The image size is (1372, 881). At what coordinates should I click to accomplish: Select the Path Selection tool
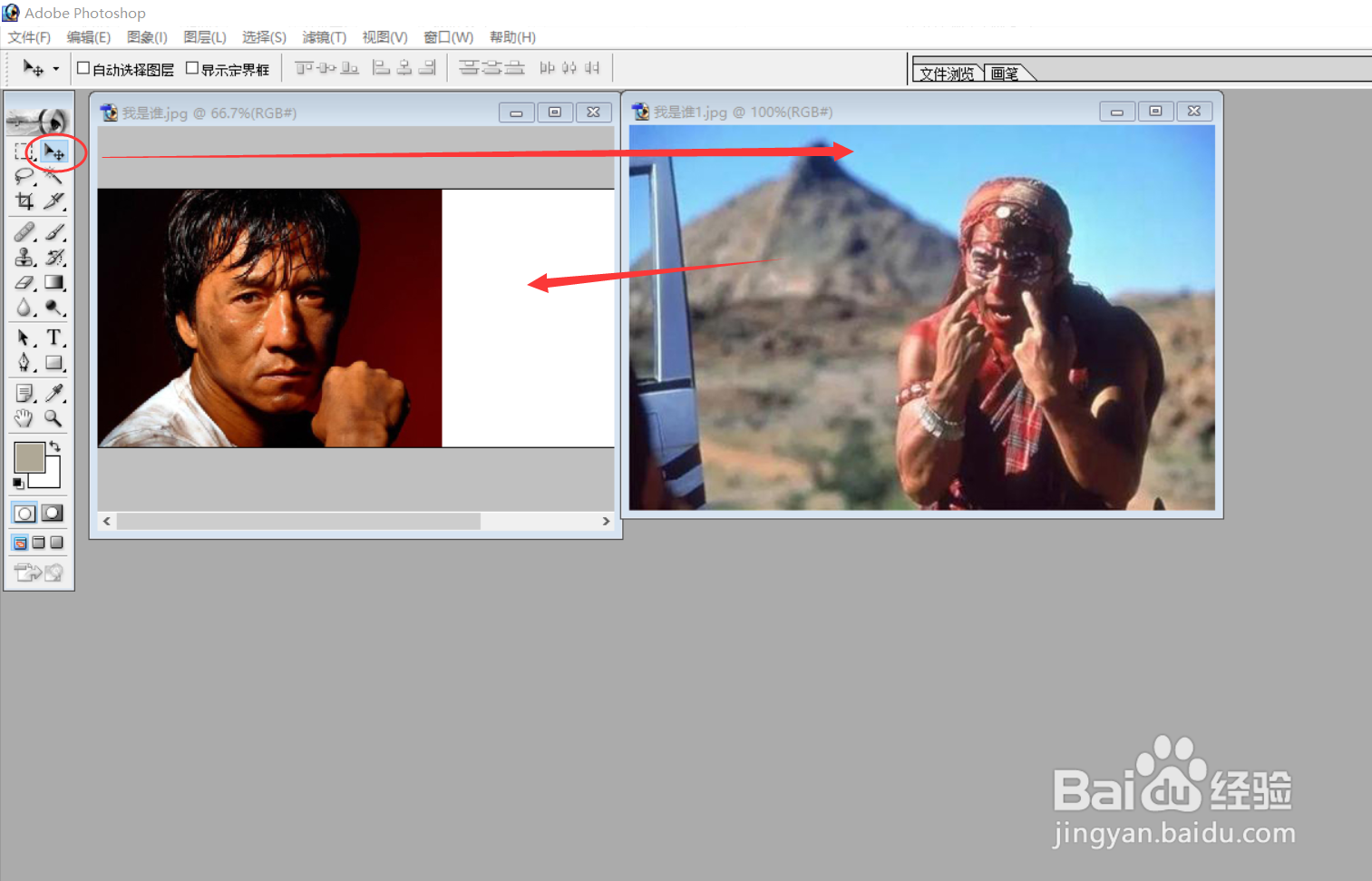point(24,338)
